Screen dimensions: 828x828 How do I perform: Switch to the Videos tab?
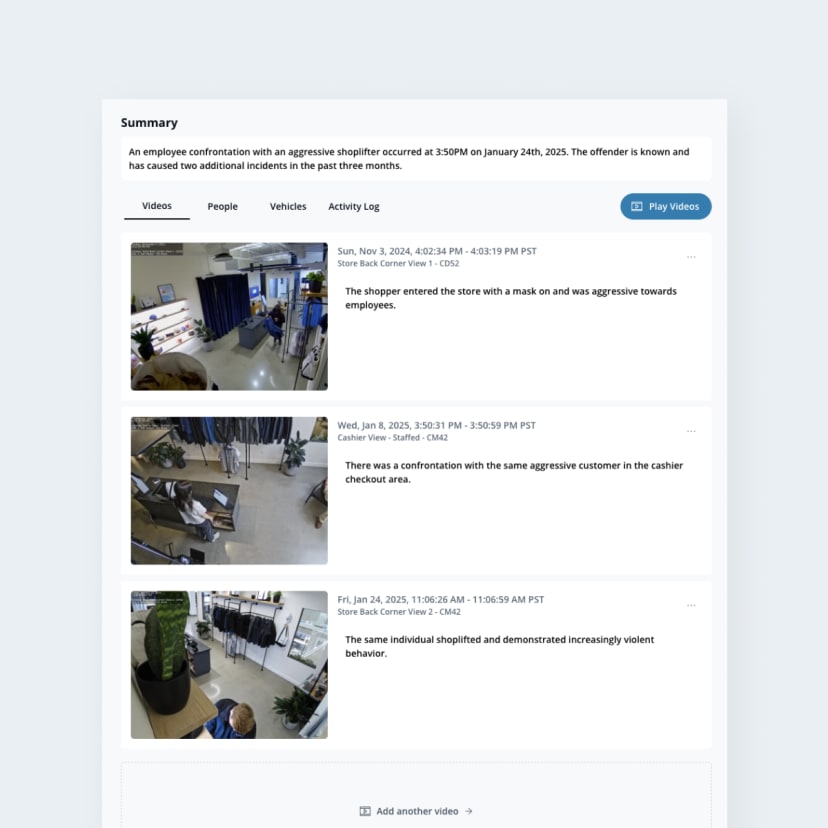157,206
